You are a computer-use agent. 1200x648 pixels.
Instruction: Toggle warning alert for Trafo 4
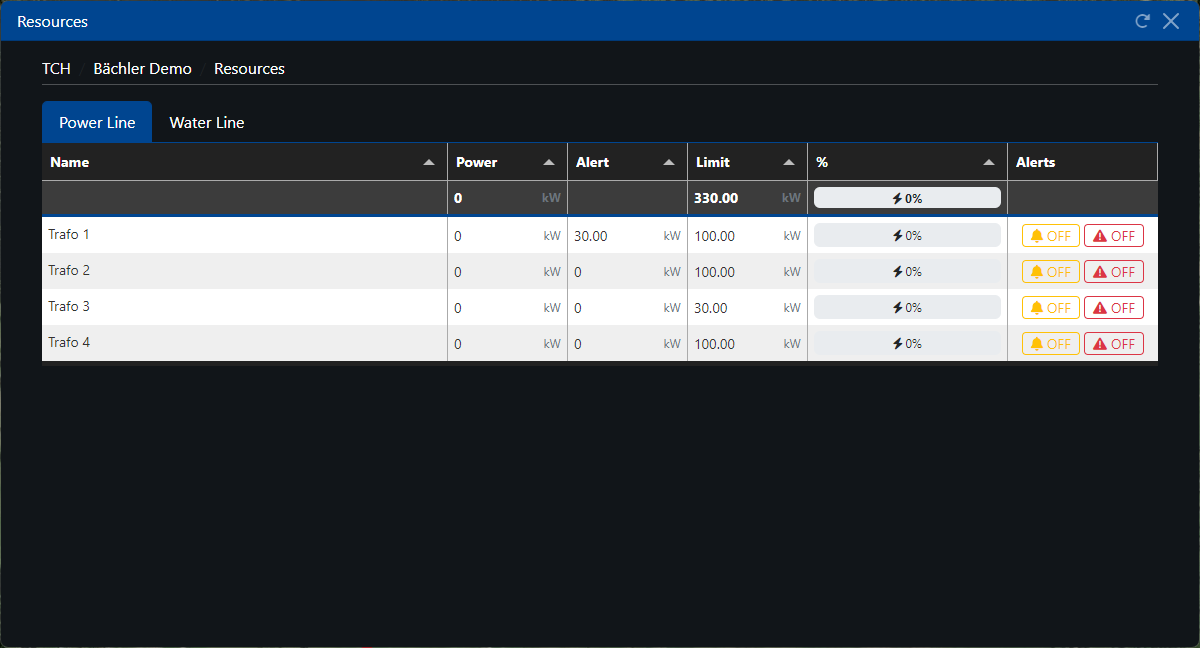(1114, 344)
